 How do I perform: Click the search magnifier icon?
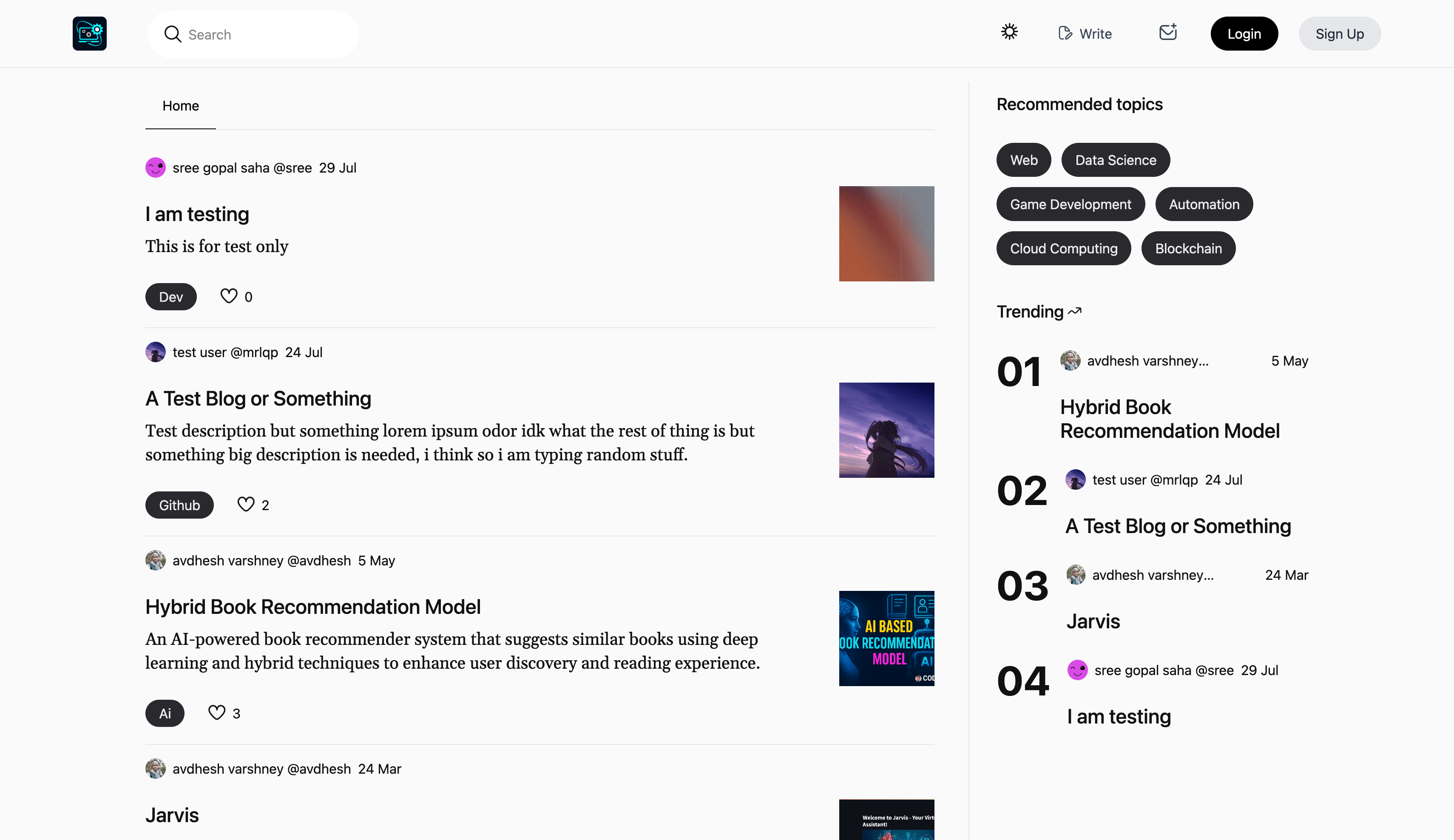(173, 34)
